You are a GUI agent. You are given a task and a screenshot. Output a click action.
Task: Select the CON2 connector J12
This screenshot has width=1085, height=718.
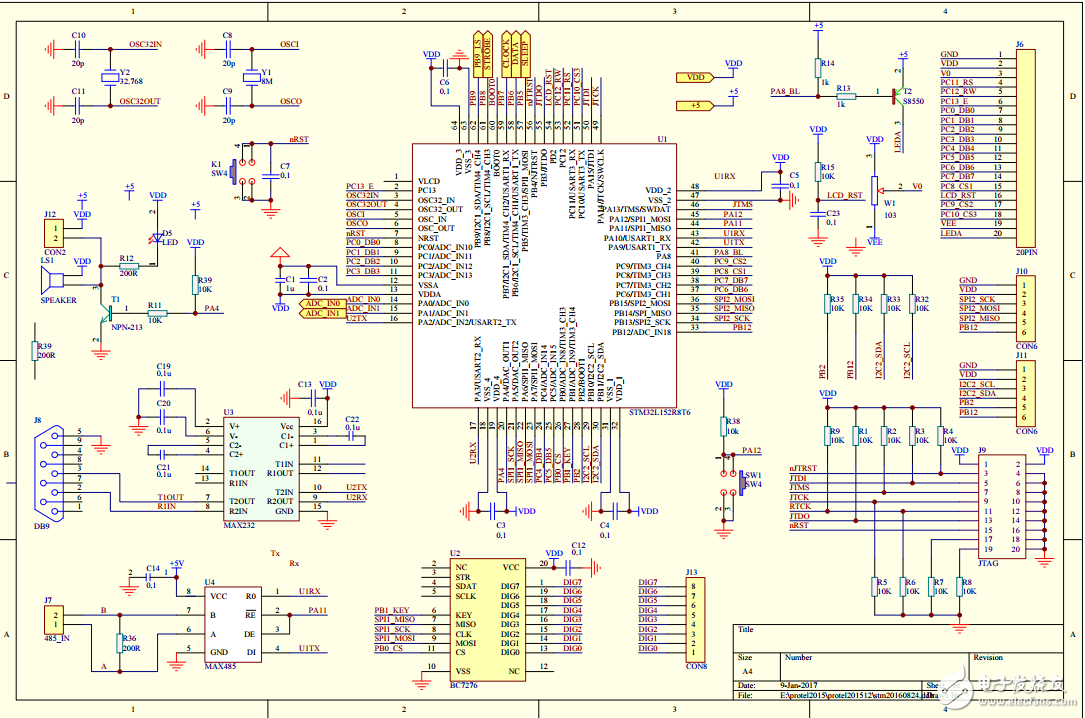52,233
